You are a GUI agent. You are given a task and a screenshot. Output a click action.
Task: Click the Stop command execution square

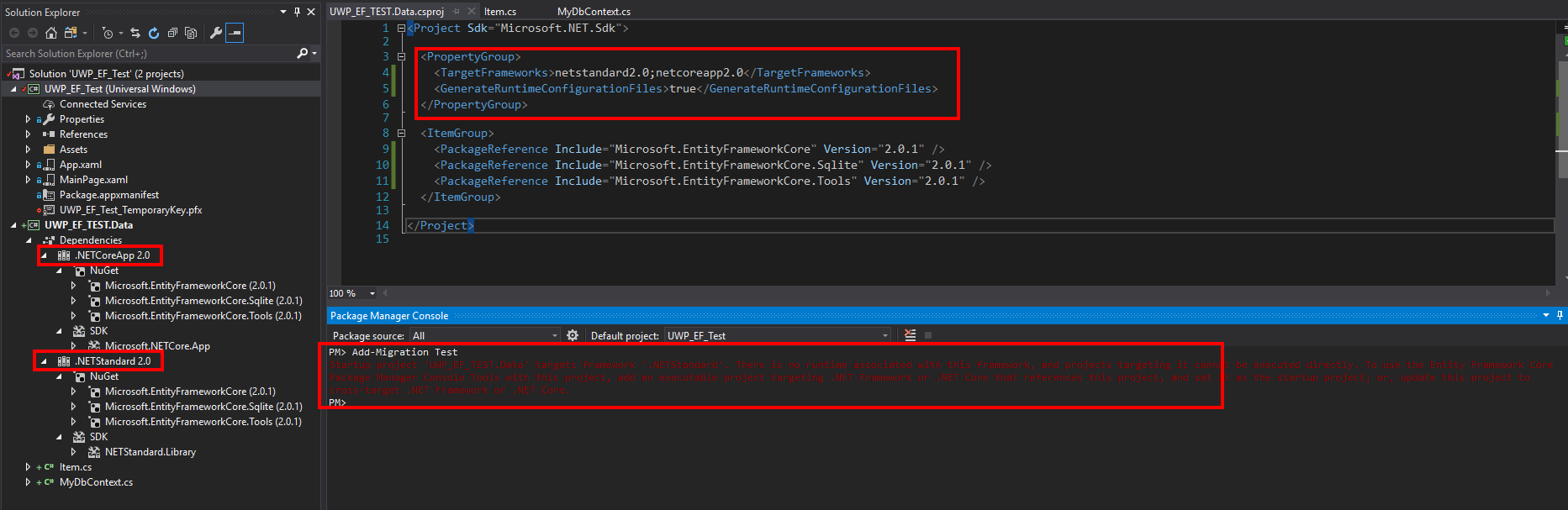(x=928, y=335)
